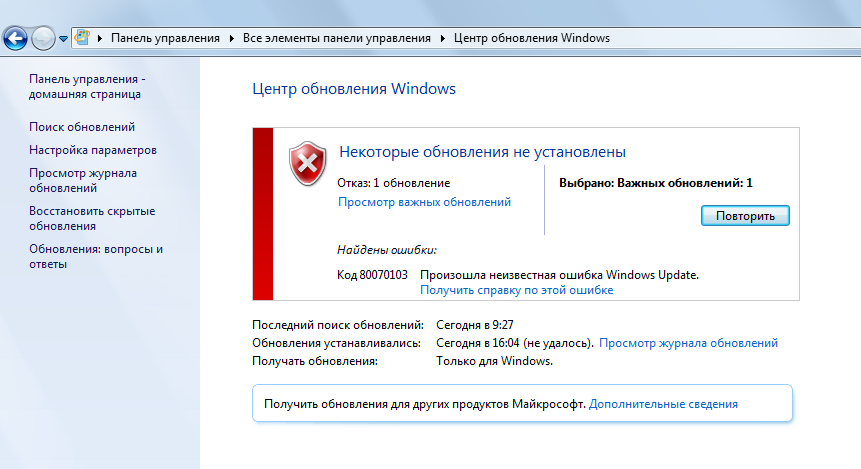Open Панель управления breadcrumb

pyautogui.click(x=165, y=38)
